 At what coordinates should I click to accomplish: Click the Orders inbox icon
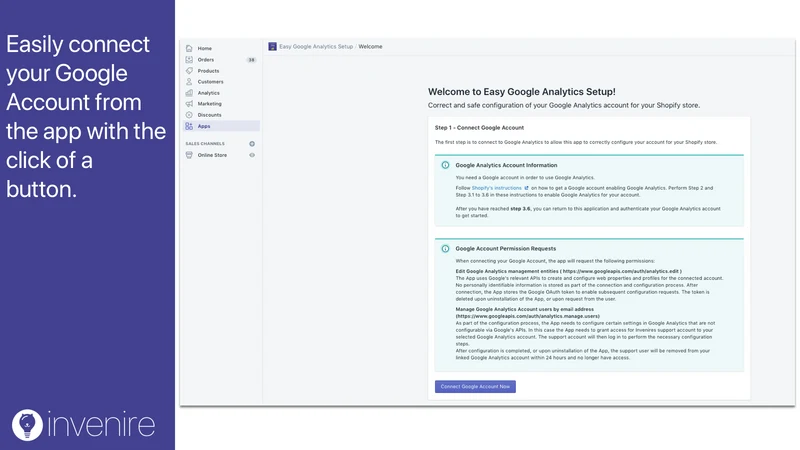point(189,60)
